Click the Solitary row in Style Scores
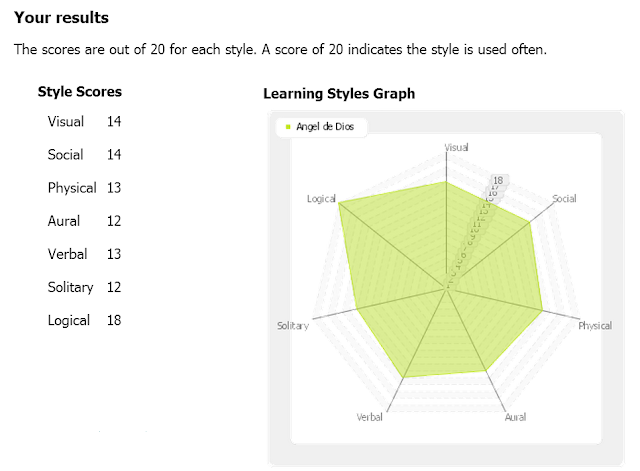 pos(84,287)
